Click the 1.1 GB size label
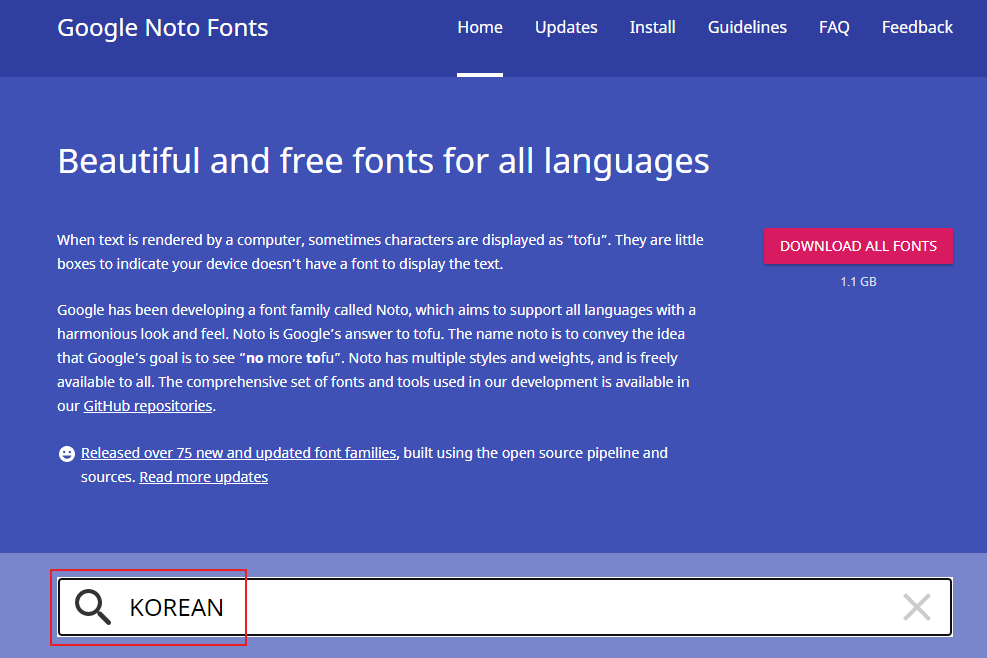This screenshot has width=987, height=658. [x=858, y=282]
